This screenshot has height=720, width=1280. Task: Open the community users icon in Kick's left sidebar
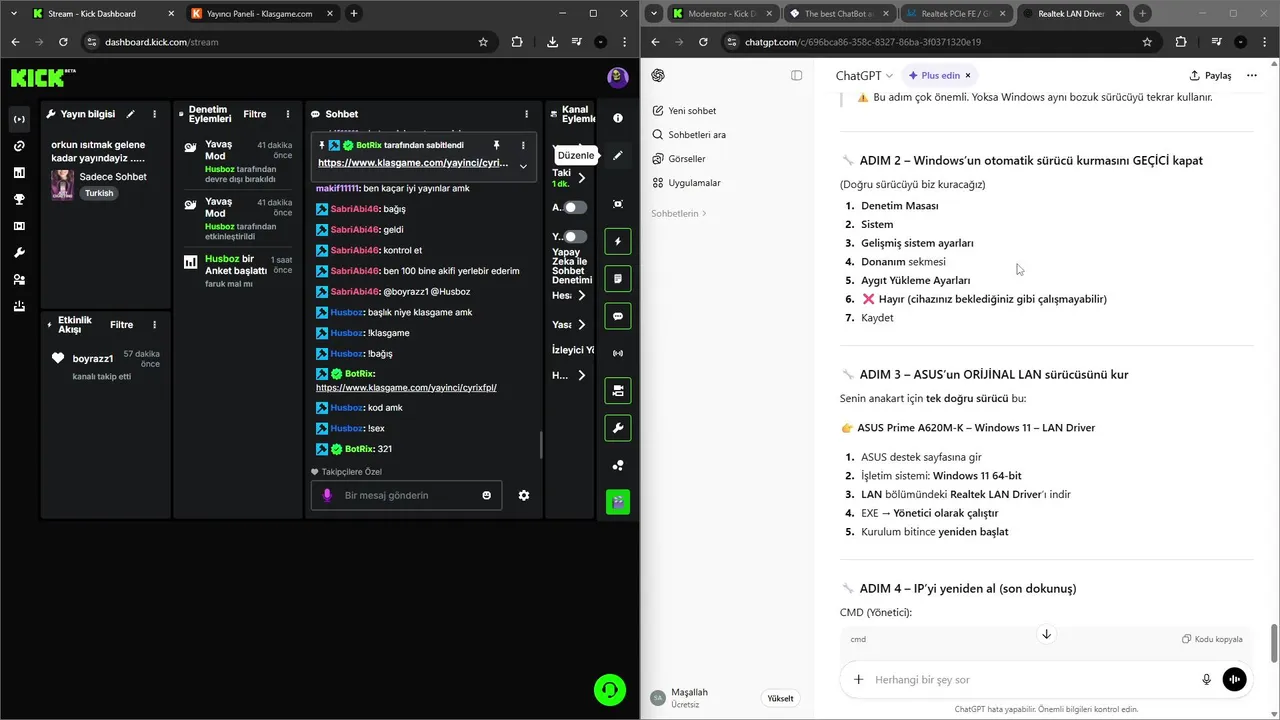coord(19,279)
